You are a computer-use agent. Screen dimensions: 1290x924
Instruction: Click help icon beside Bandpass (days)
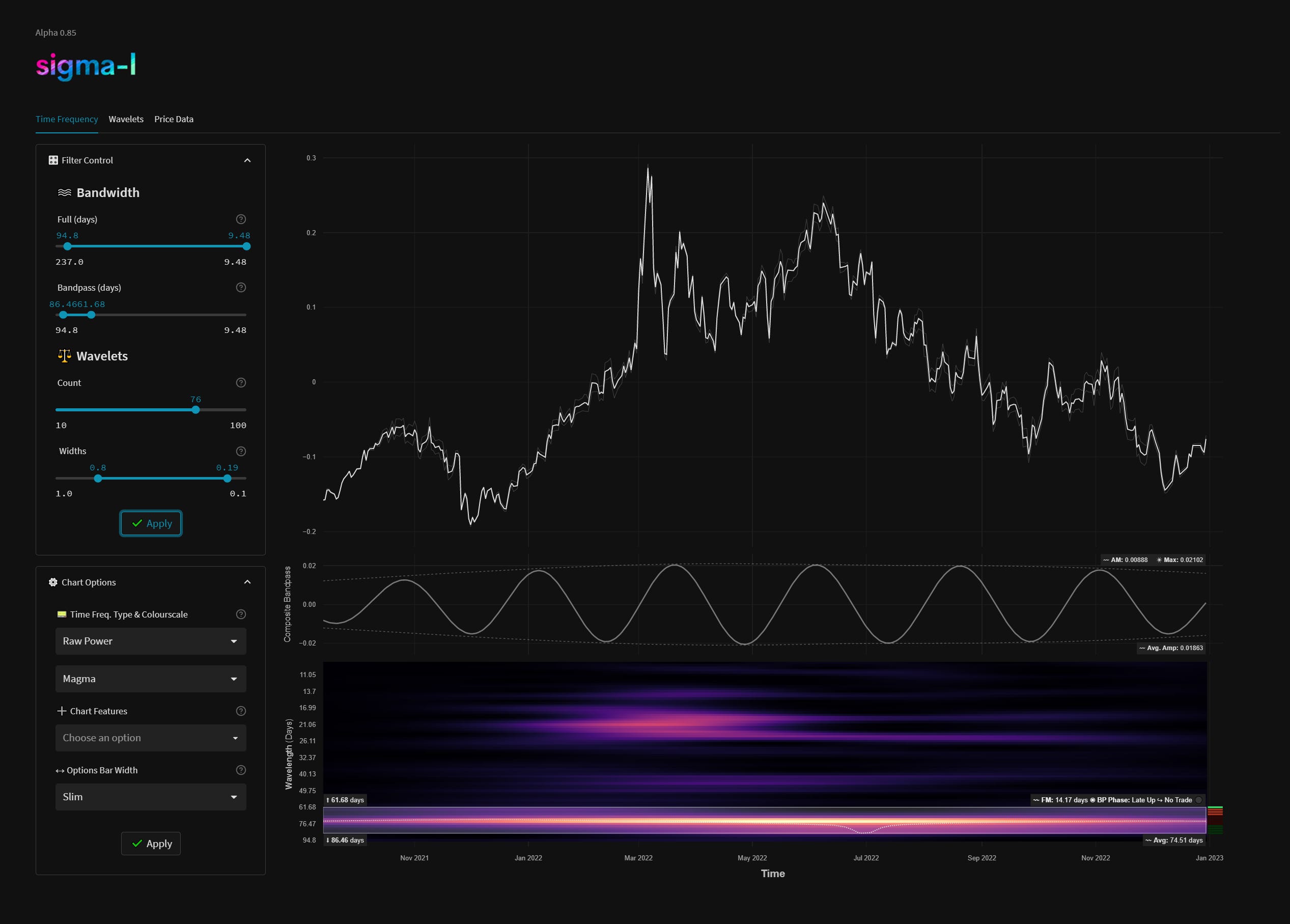pos(241,287)
